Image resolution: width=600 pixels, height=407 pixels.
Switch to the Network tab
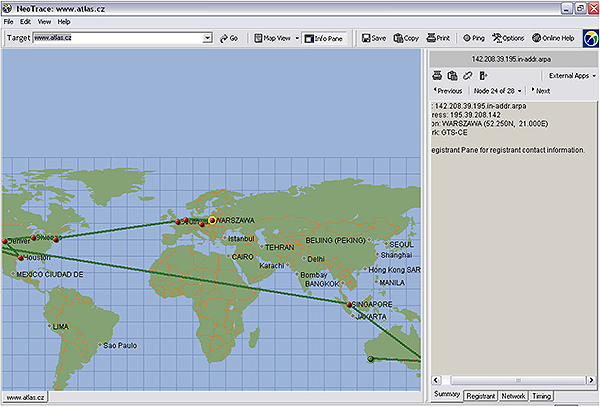pos(513,396)
